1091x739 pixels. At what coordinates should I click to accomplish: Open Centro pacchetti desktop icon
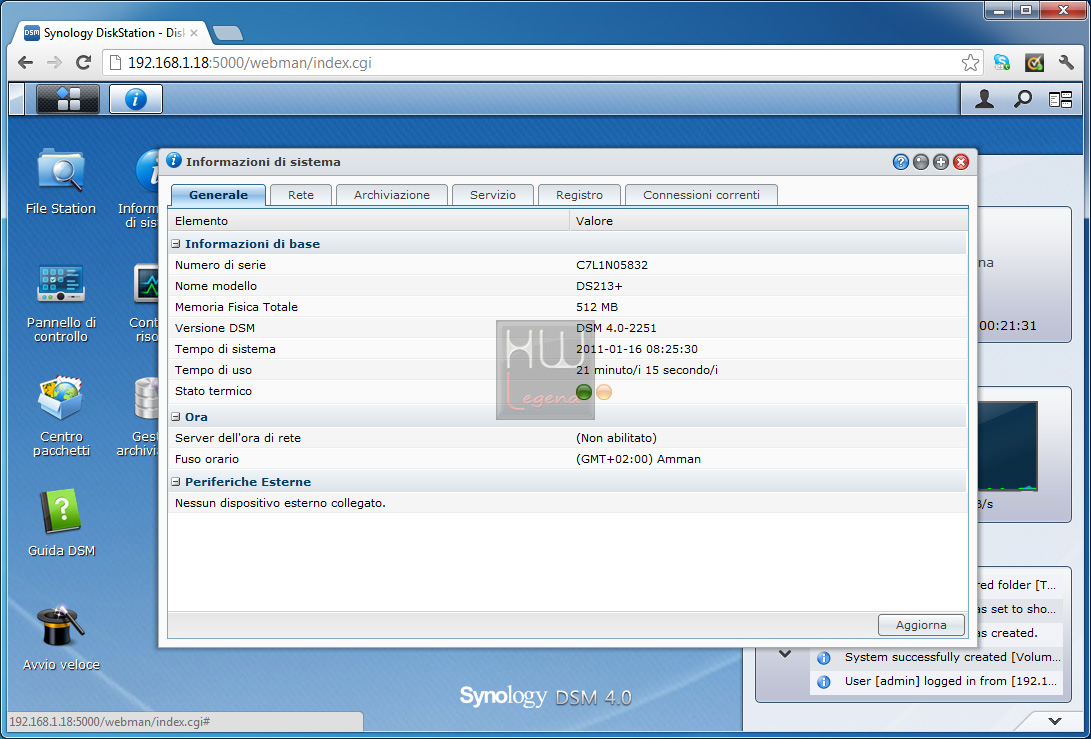[x=61, y=416]
